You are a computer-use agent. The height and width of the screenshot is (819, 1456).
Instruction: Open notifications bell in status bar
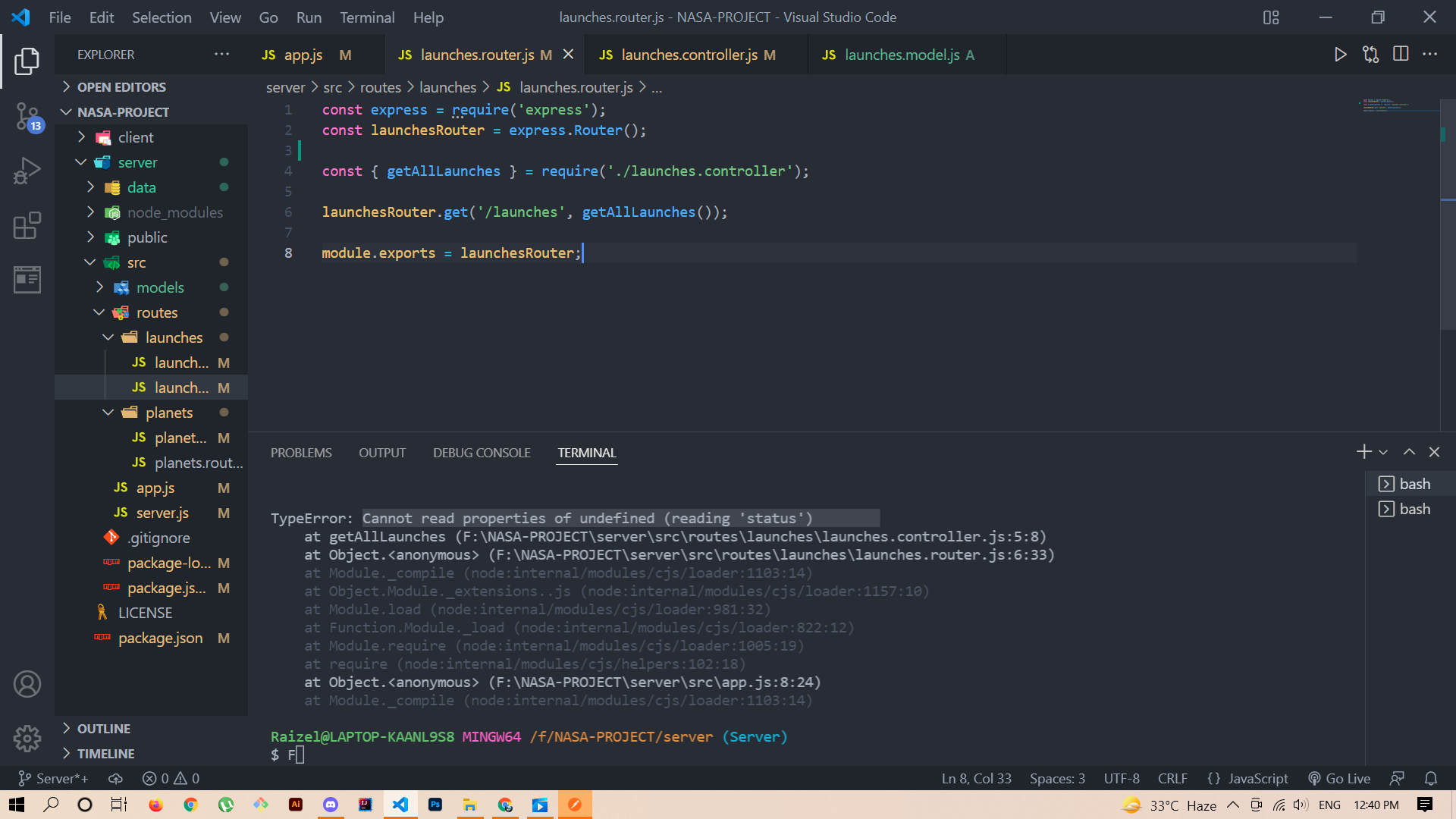coord(1431,778)
